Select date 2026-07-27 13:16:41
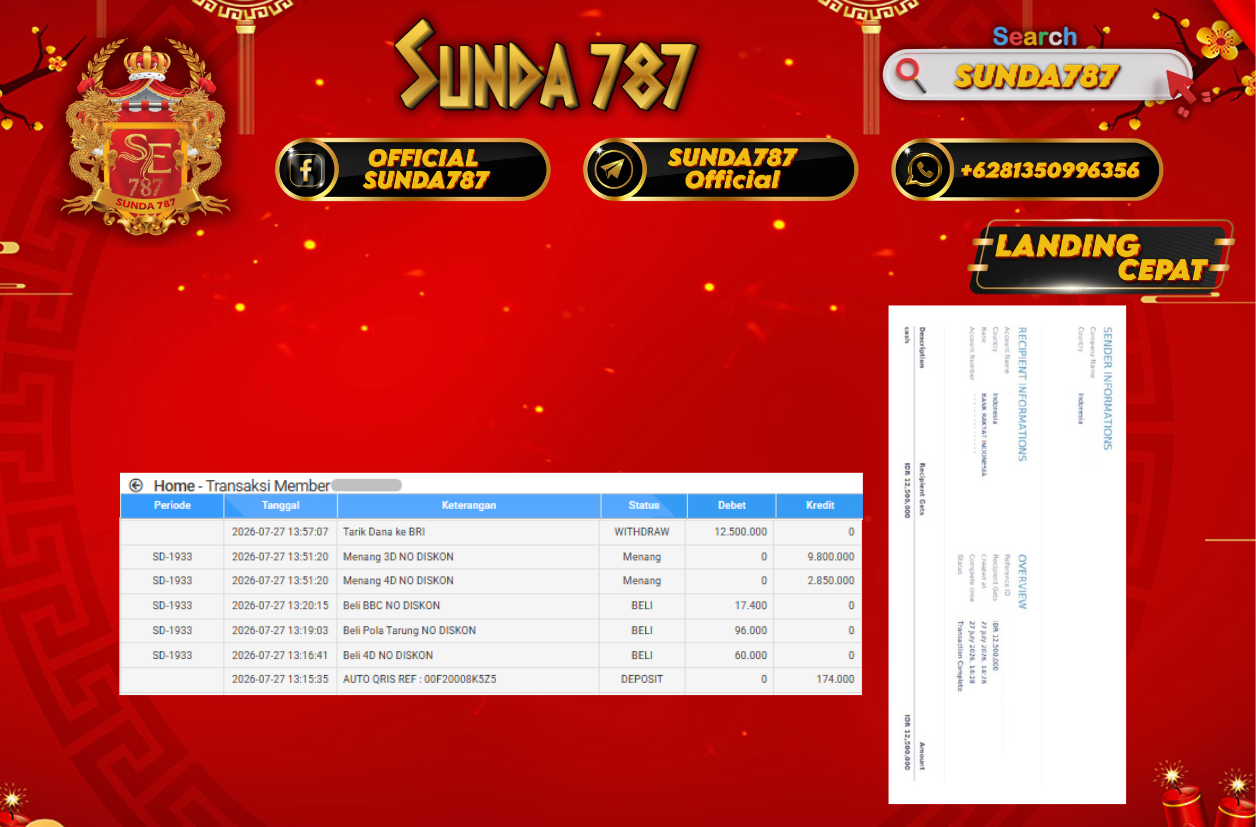 pos(280,655)
